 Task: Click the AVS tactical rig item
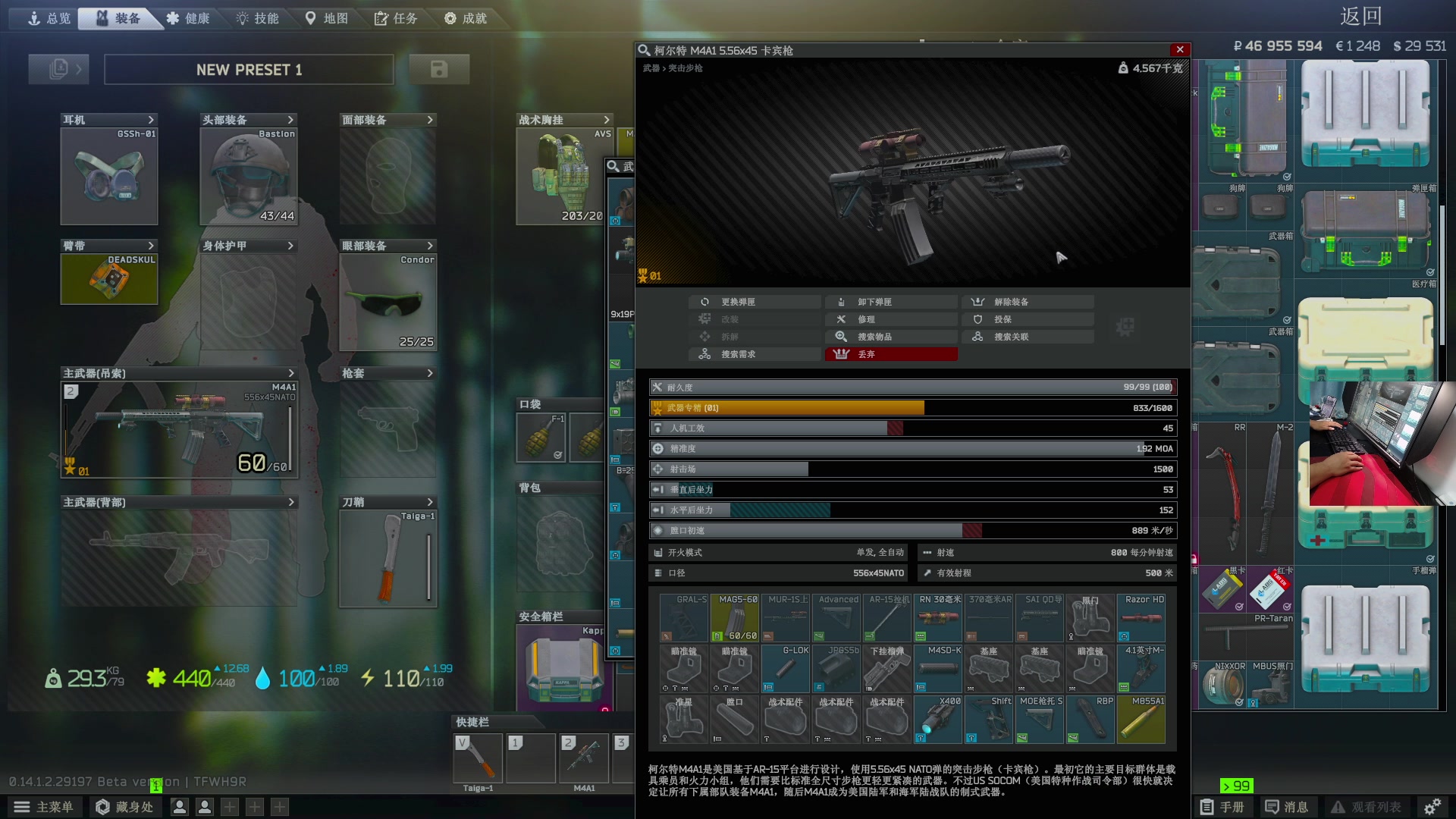[x=565, y=176]
